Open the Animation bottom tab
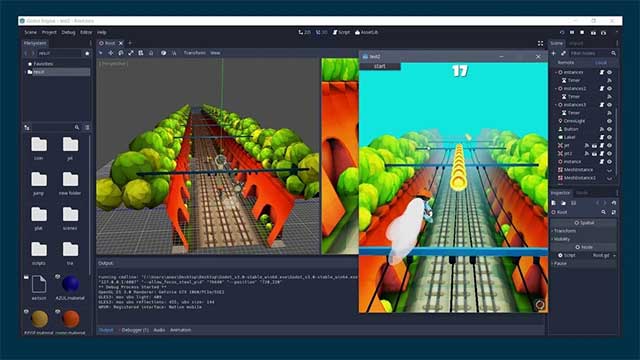Screen dimensions: 640x360 pos(180,330)
